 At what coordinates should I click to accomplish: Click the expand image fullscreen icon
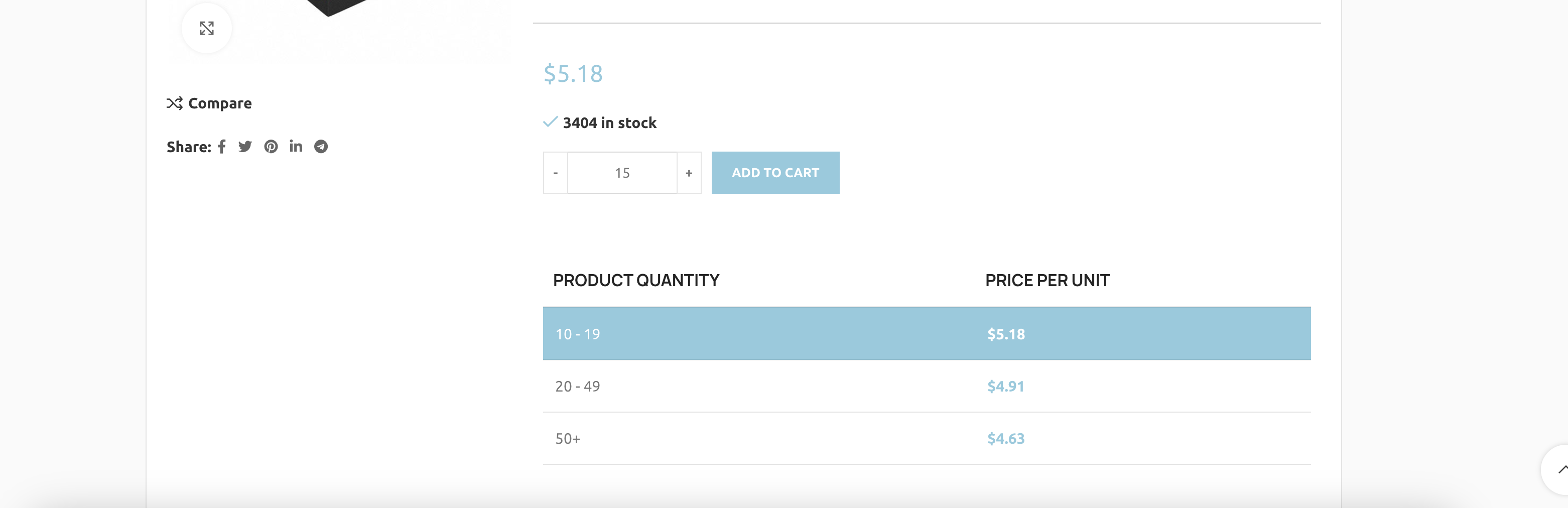coord(206,28)
